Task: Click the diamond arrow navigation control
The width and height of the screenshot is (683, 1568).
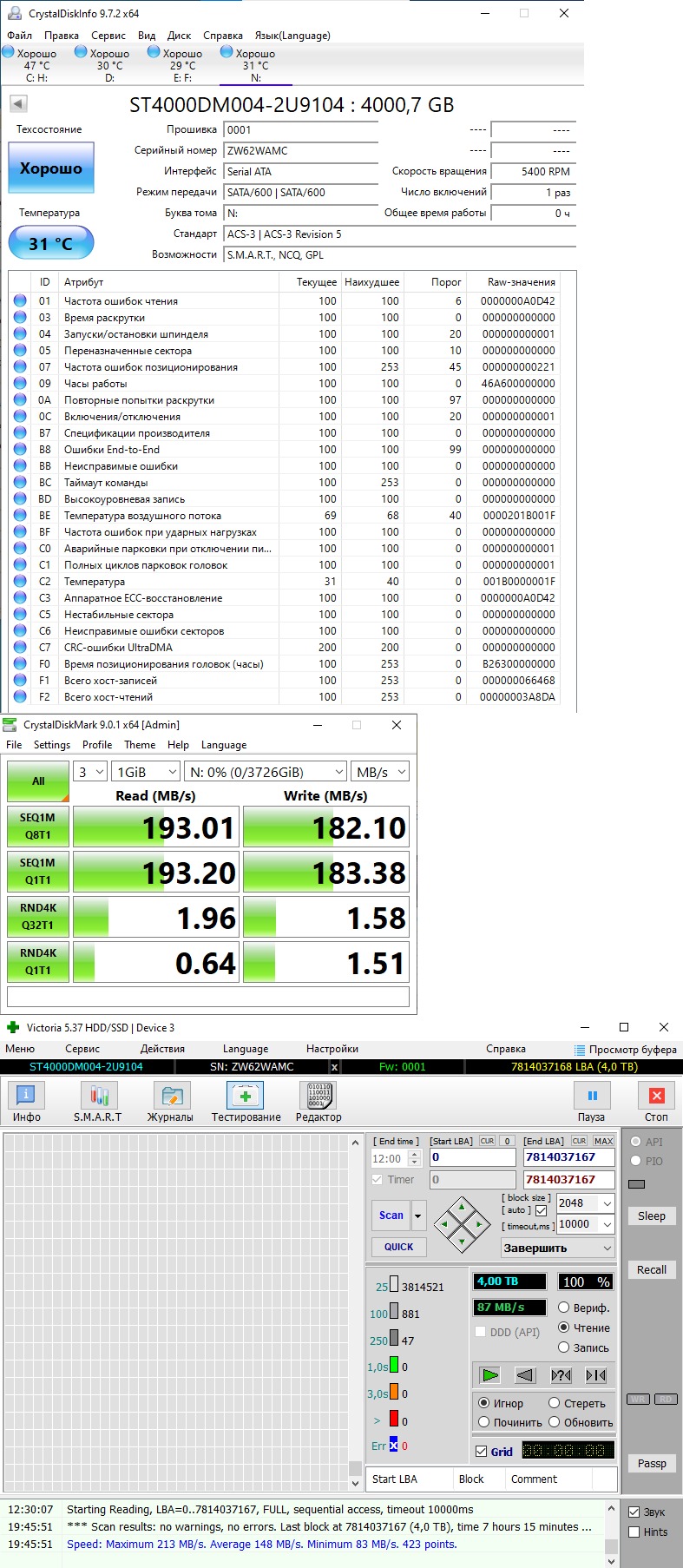Action: click(x=462, y=1224)
